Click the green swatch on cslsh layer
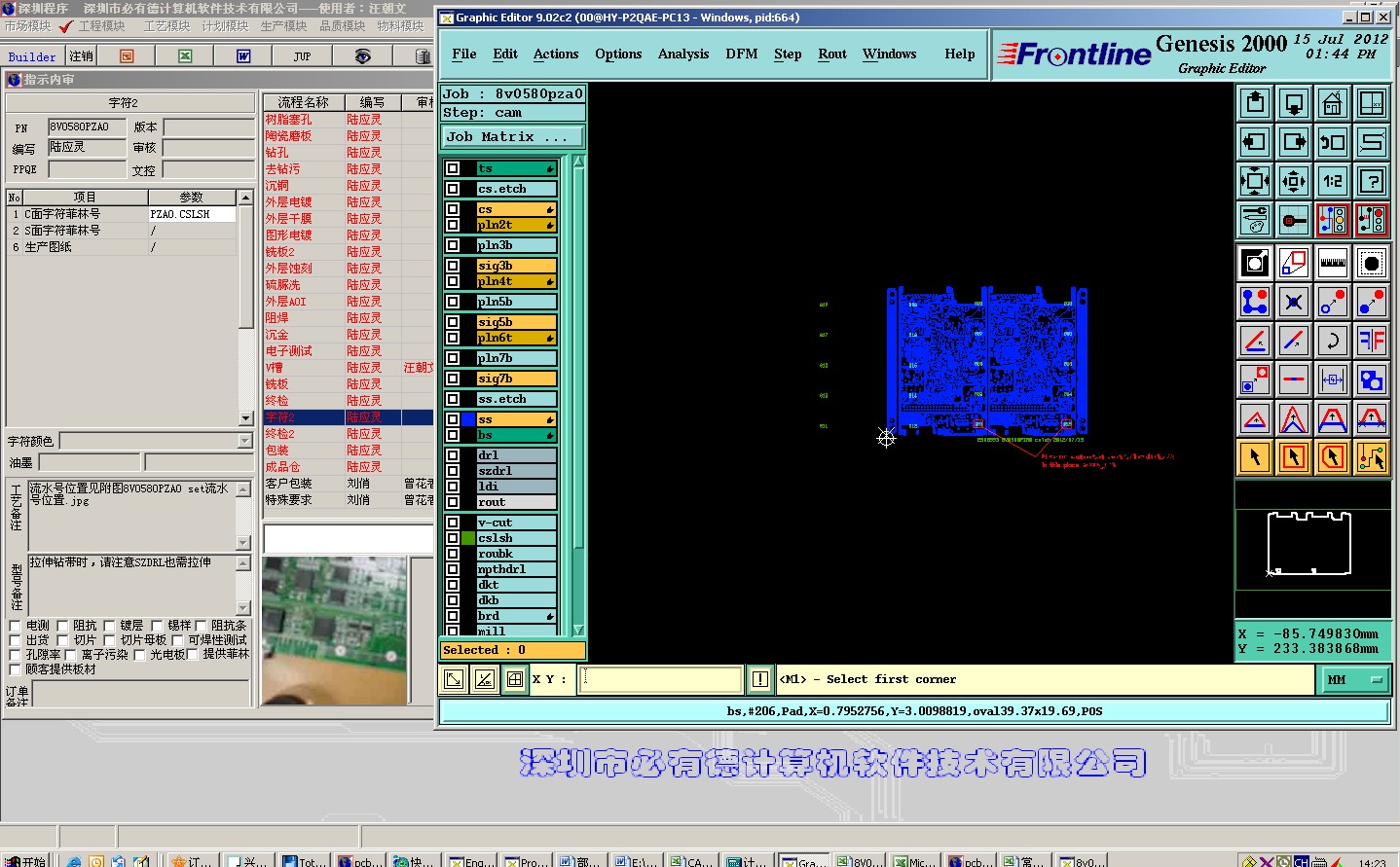1400x867 pixels. (x=468, y=538)
